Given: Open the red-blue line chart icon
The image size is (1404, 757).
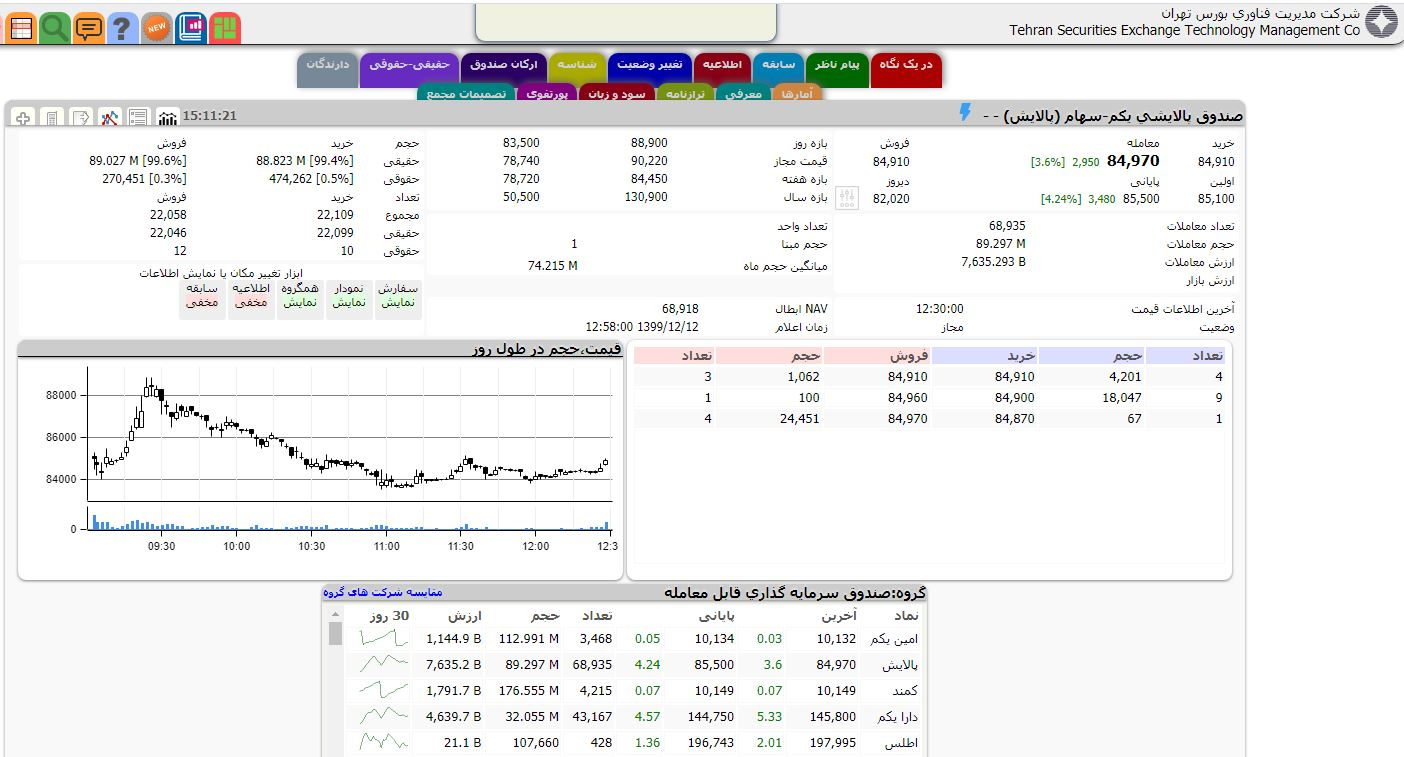Looking at the screenshot, I should (x=110, y=118).
